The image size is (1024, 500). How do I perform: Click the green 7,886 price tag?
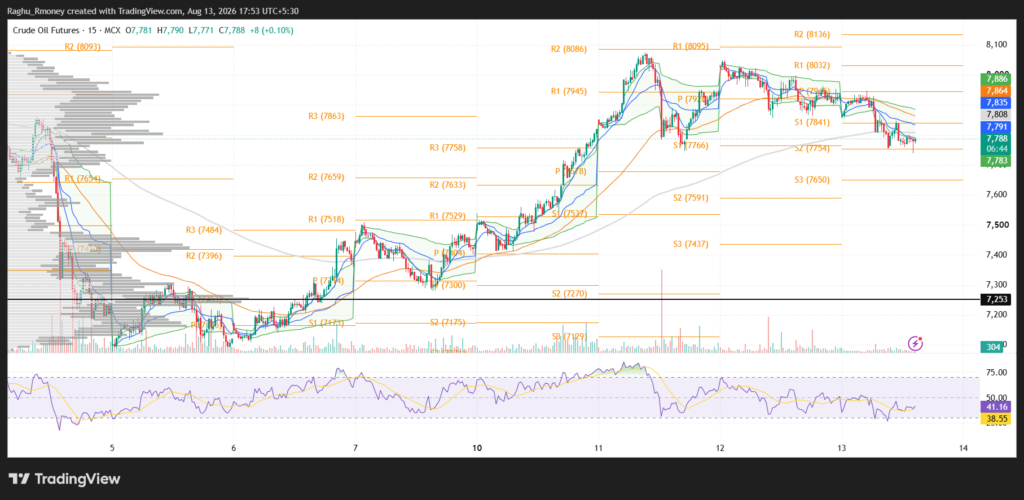[x=997, y=78]
